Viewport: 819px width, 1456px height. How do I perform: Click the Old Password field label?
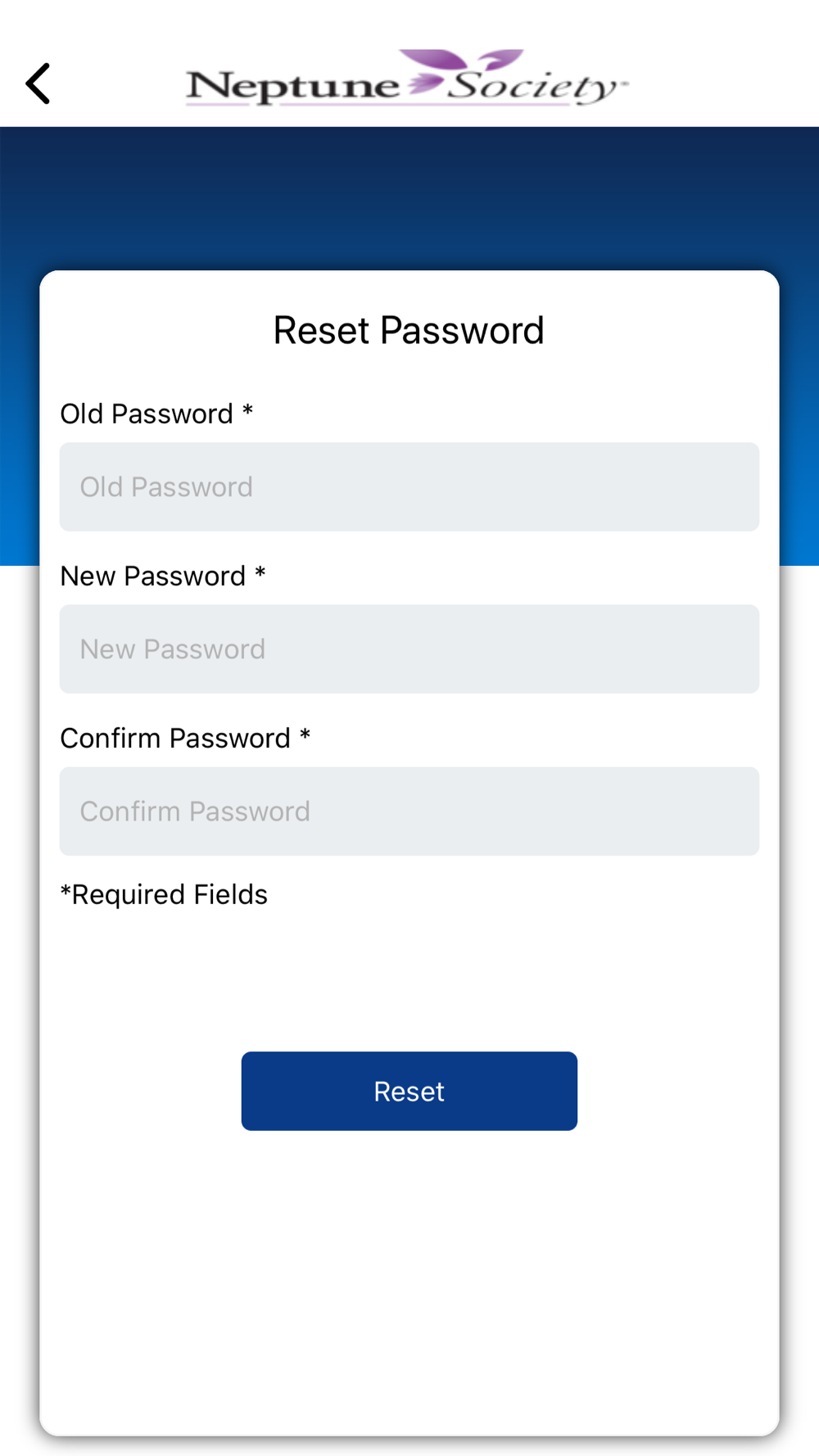coord(147,414)
